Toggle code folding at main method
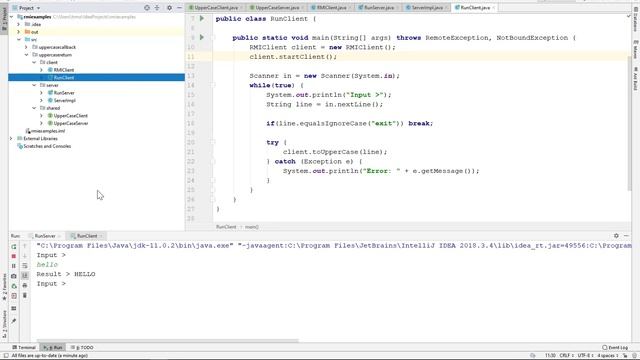Image resolution: width=640 pixels, height=360 pixels. tap(213, 38)
